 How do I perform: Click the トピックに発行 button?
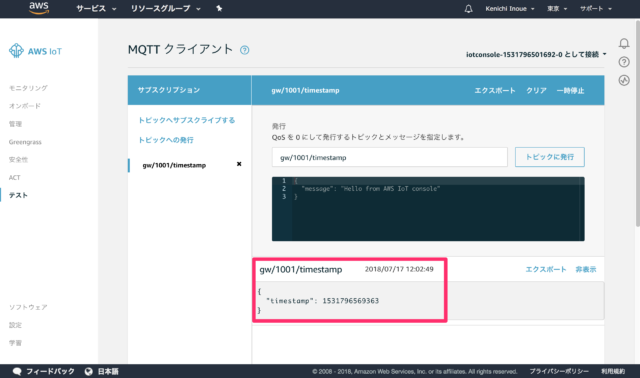pos(550,157)
